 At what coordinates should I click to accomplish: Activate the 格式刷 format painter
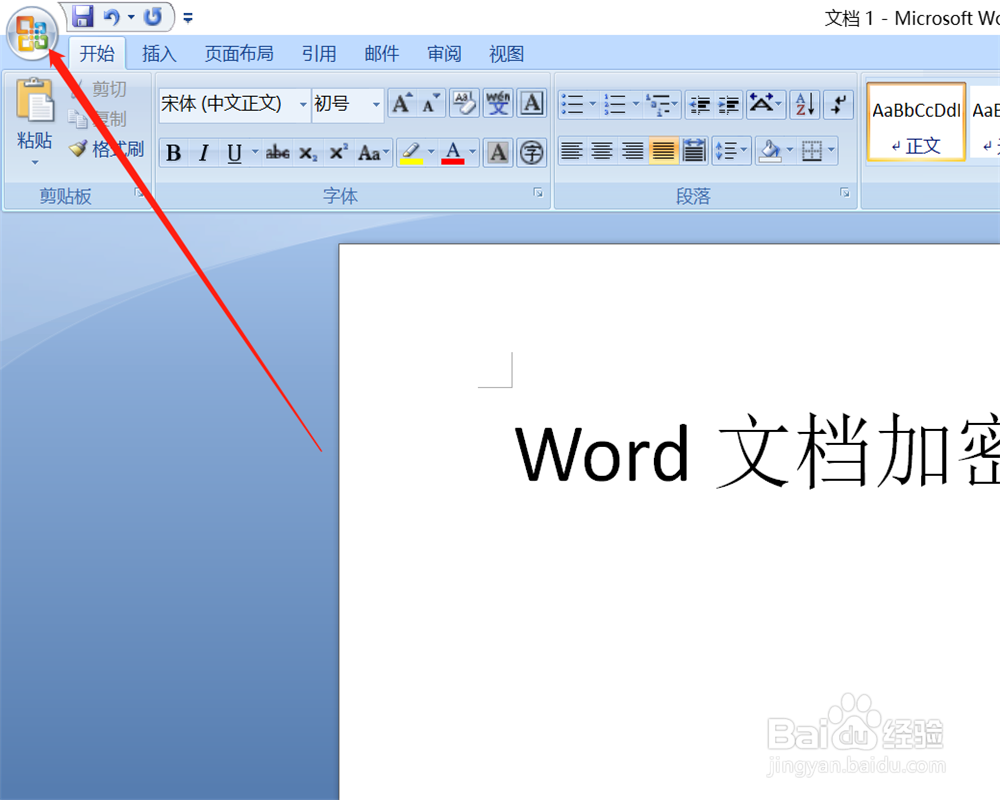[x=107, y=149]
